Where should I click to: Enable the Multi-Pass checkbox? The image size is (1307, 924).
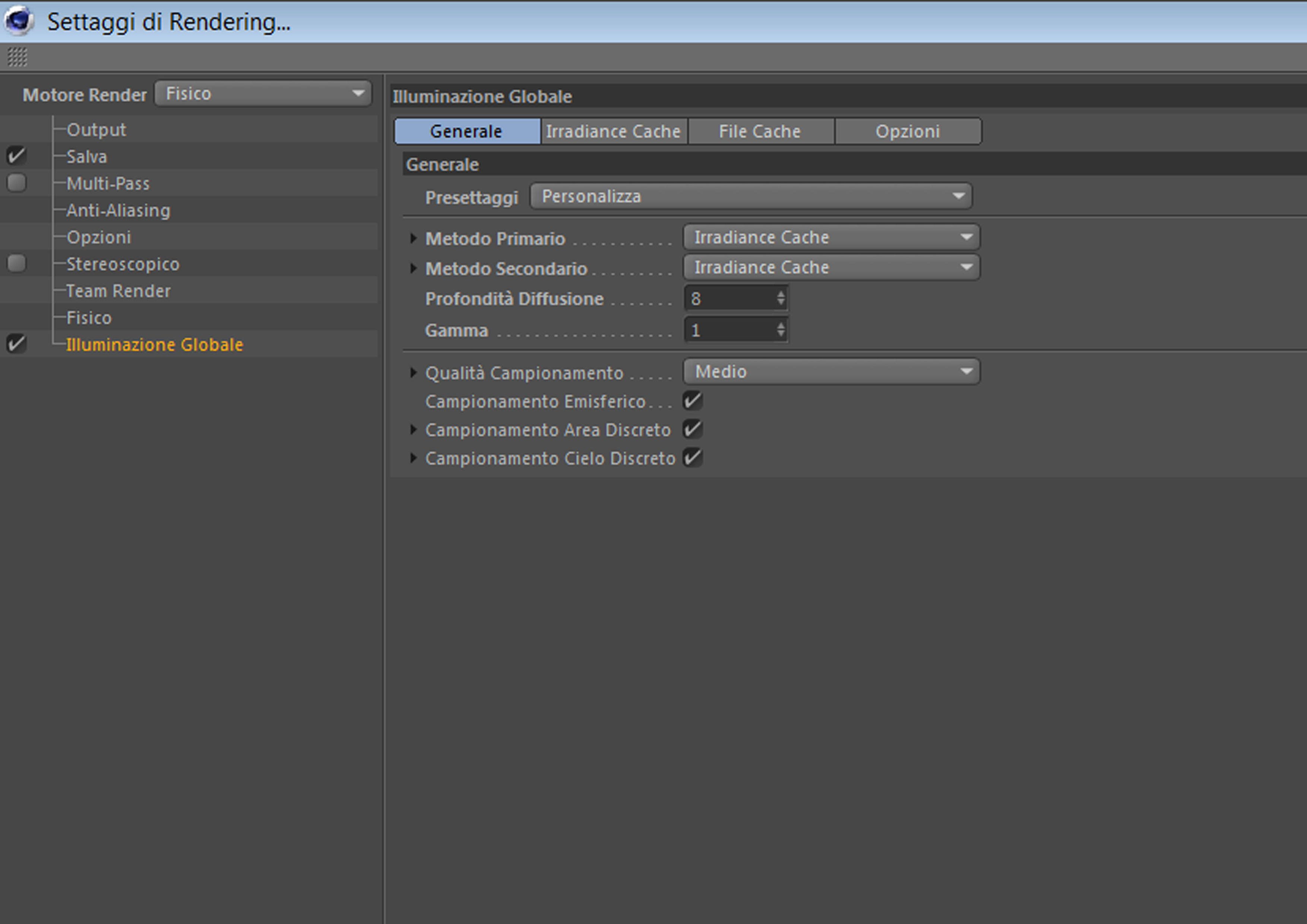[16, 183]
